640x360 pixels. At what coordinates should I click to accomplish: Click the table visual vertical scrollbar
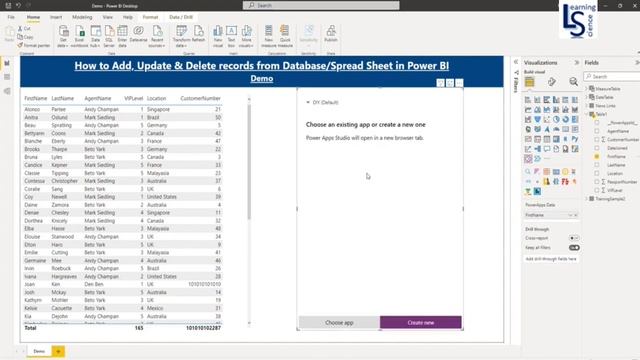tap(249, 161)
